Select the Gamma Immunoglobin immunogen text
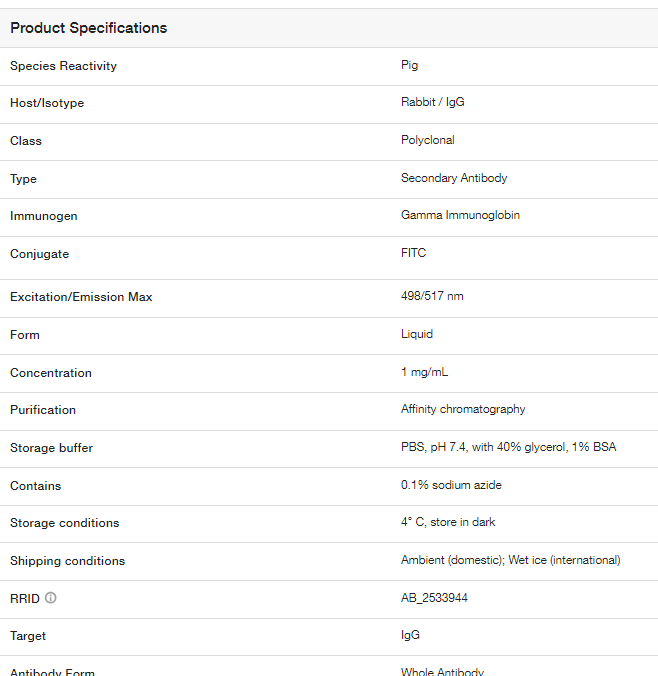This screenshot has width=658, height=676. pyautogui.click(x=460, y=215)
